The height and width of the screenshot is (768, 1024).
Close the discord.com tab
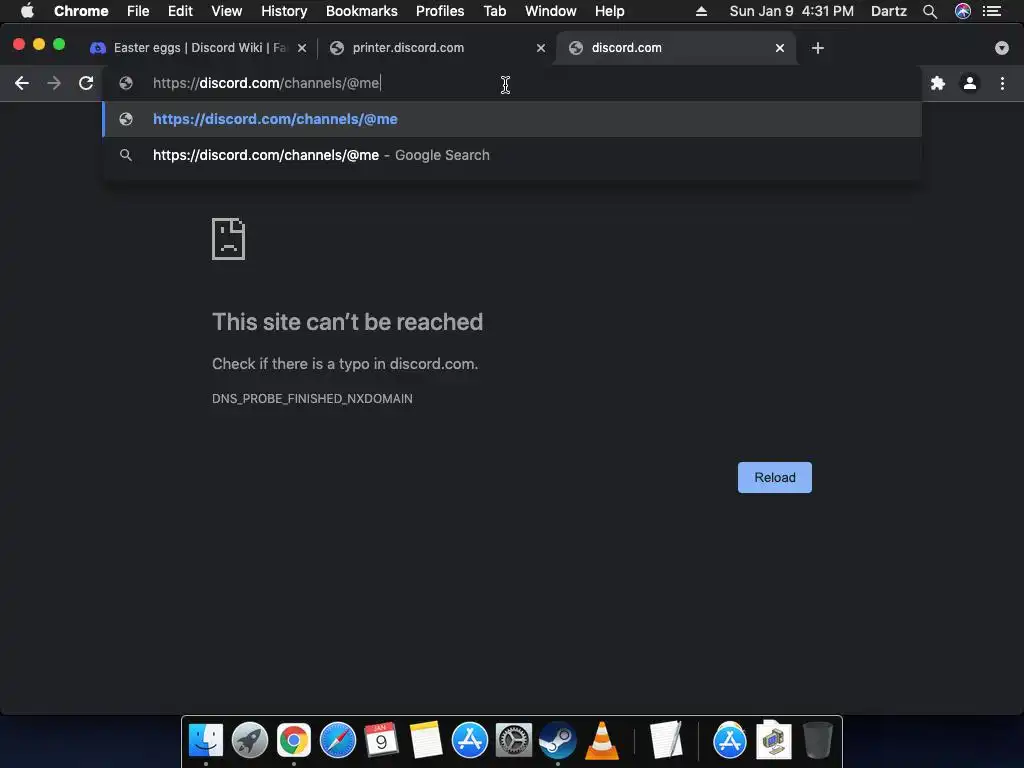pos(780,48)
